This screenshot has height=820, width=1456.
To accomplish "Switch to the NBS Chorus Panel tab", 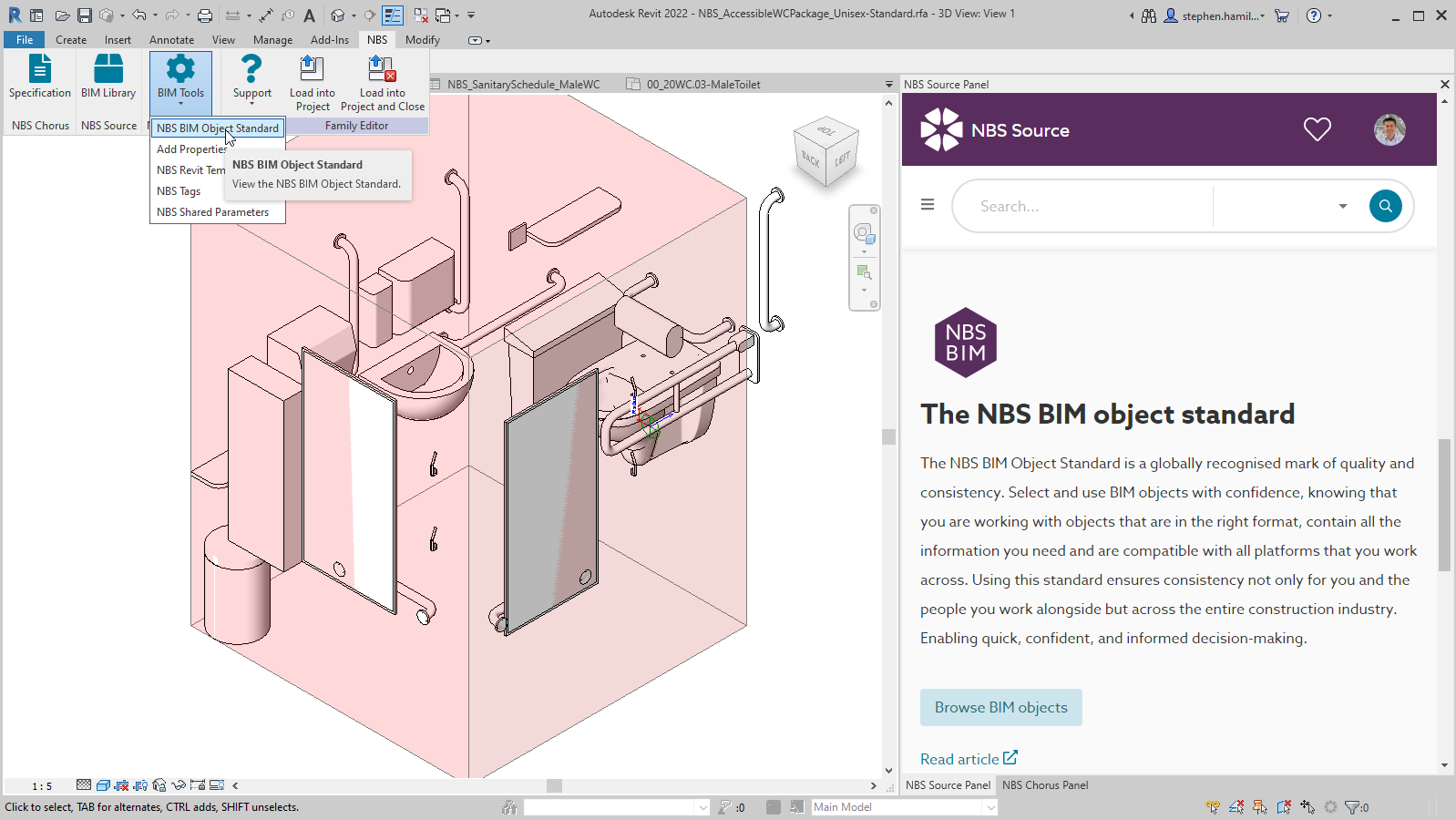I will pyautogui.click(x=1045, y=785).
